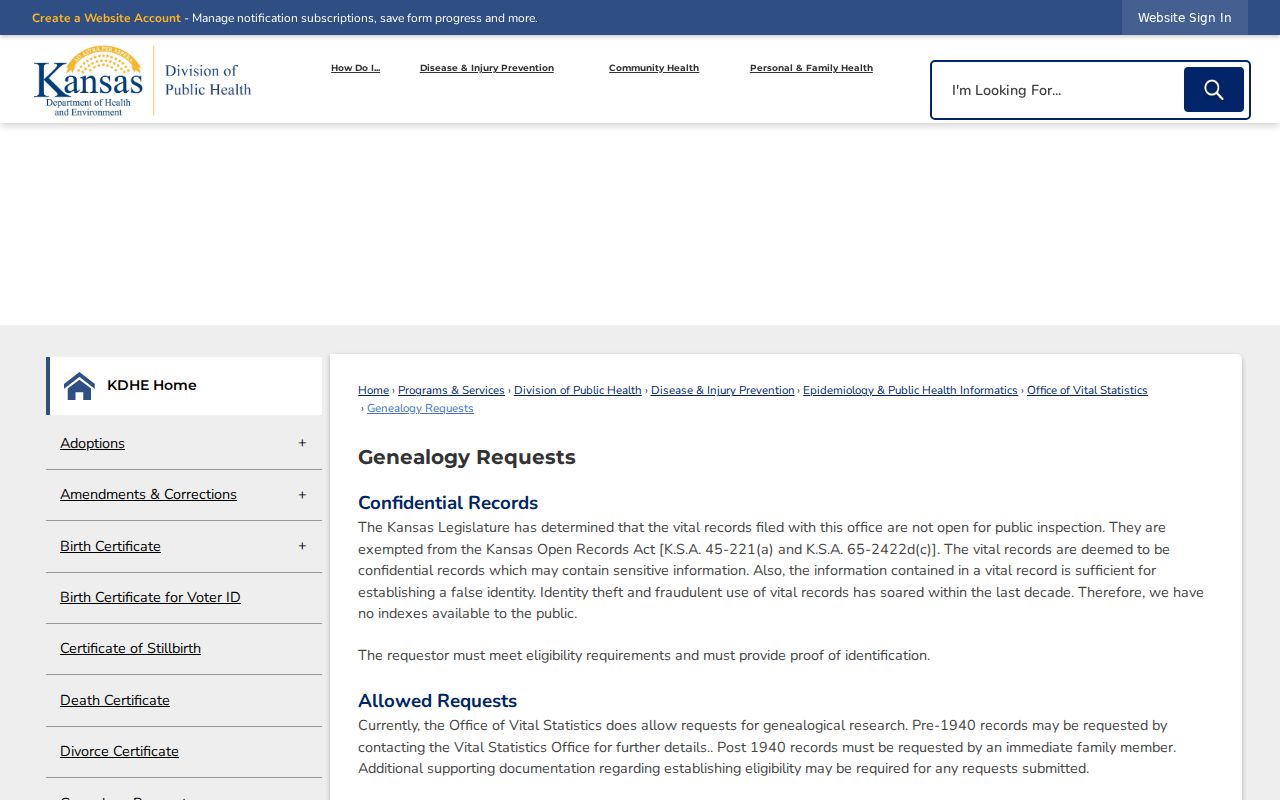The width and height of the screenshot is (1280, 800).
Task: Expand the Birth Certificate plus sign
Action: point(302,546)
